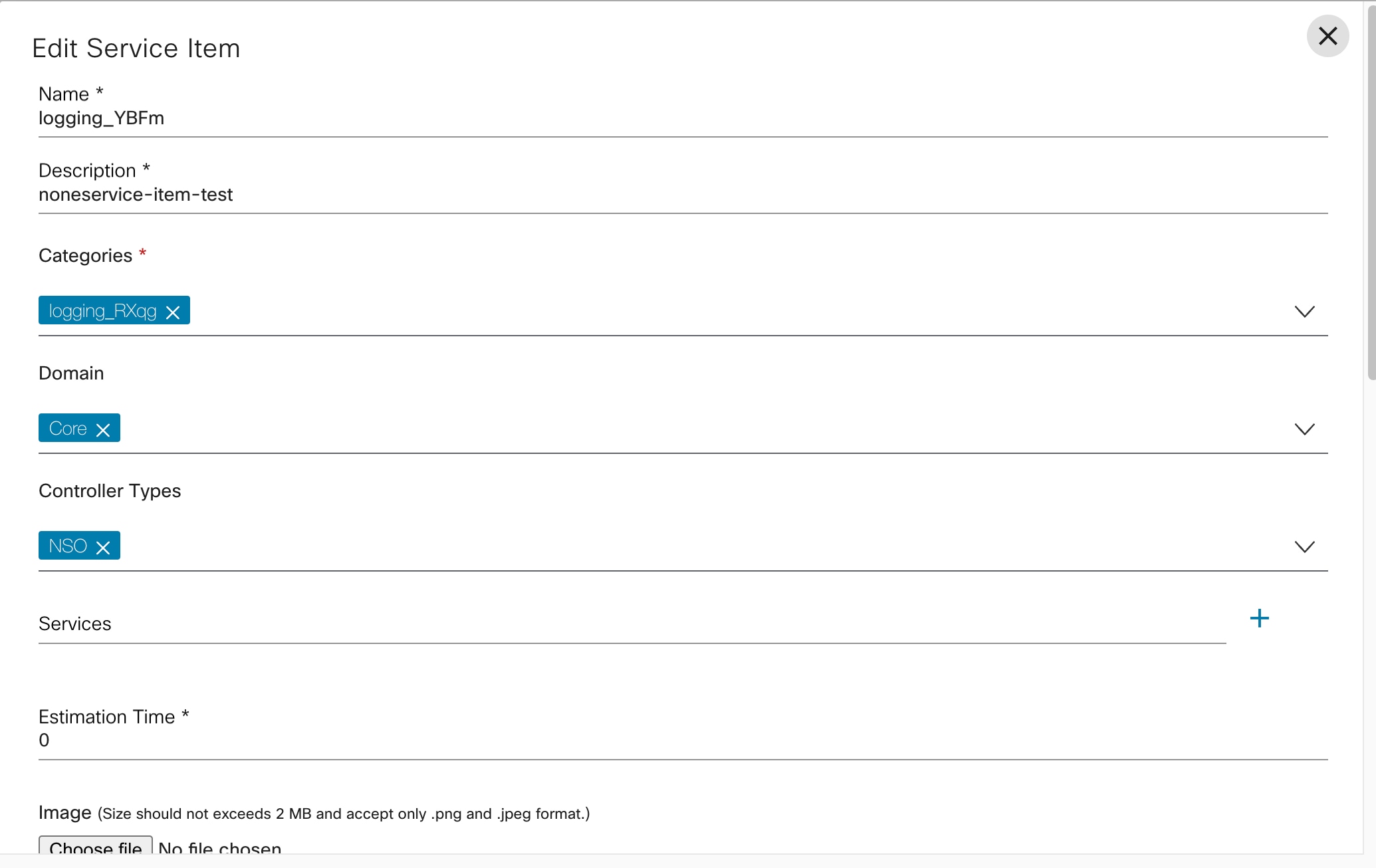Screen dimensions: 1376x868
Task: Close the Edit Service Item dialog
Action: coord(1327,36)
